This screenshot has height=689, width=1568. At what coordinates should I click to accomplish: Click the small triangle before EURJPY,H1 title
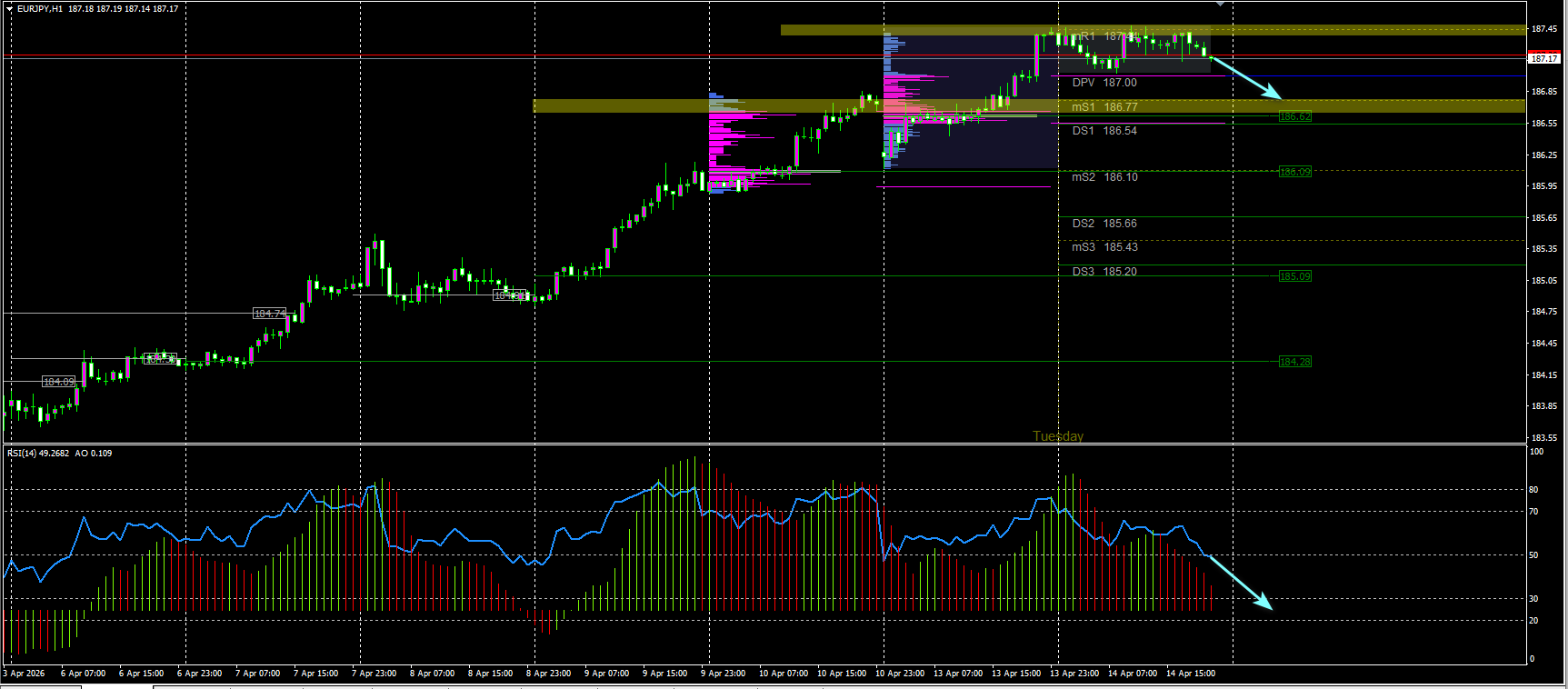point(9,9)
